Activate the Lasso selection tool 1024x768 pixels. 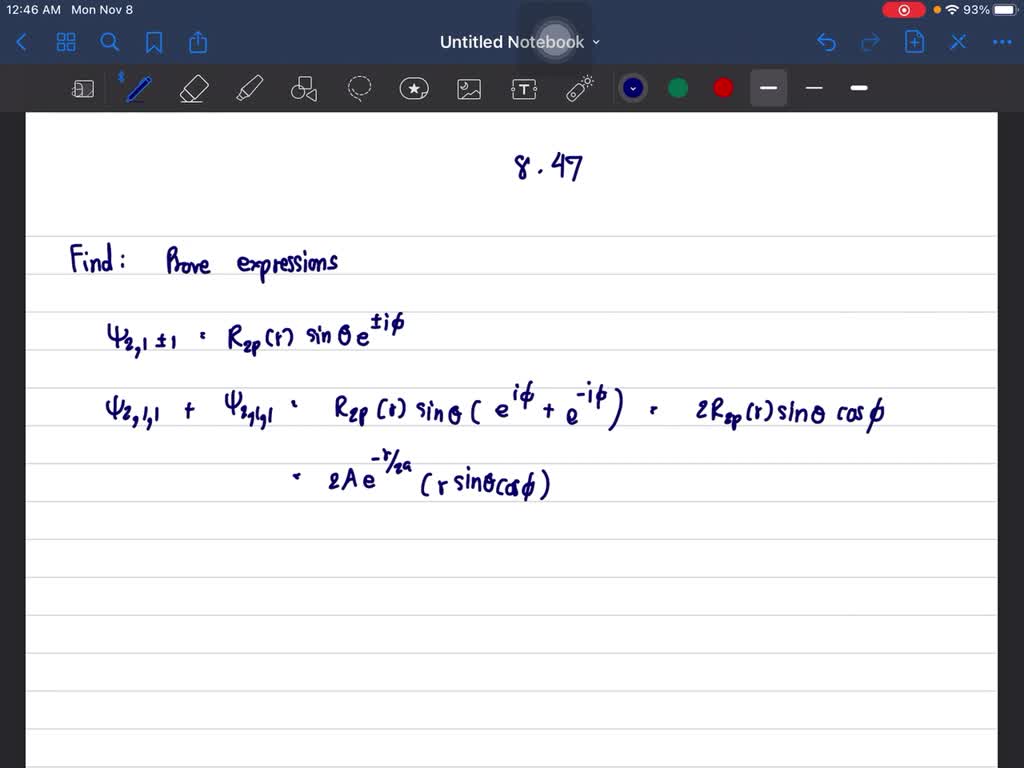[359, 88]
